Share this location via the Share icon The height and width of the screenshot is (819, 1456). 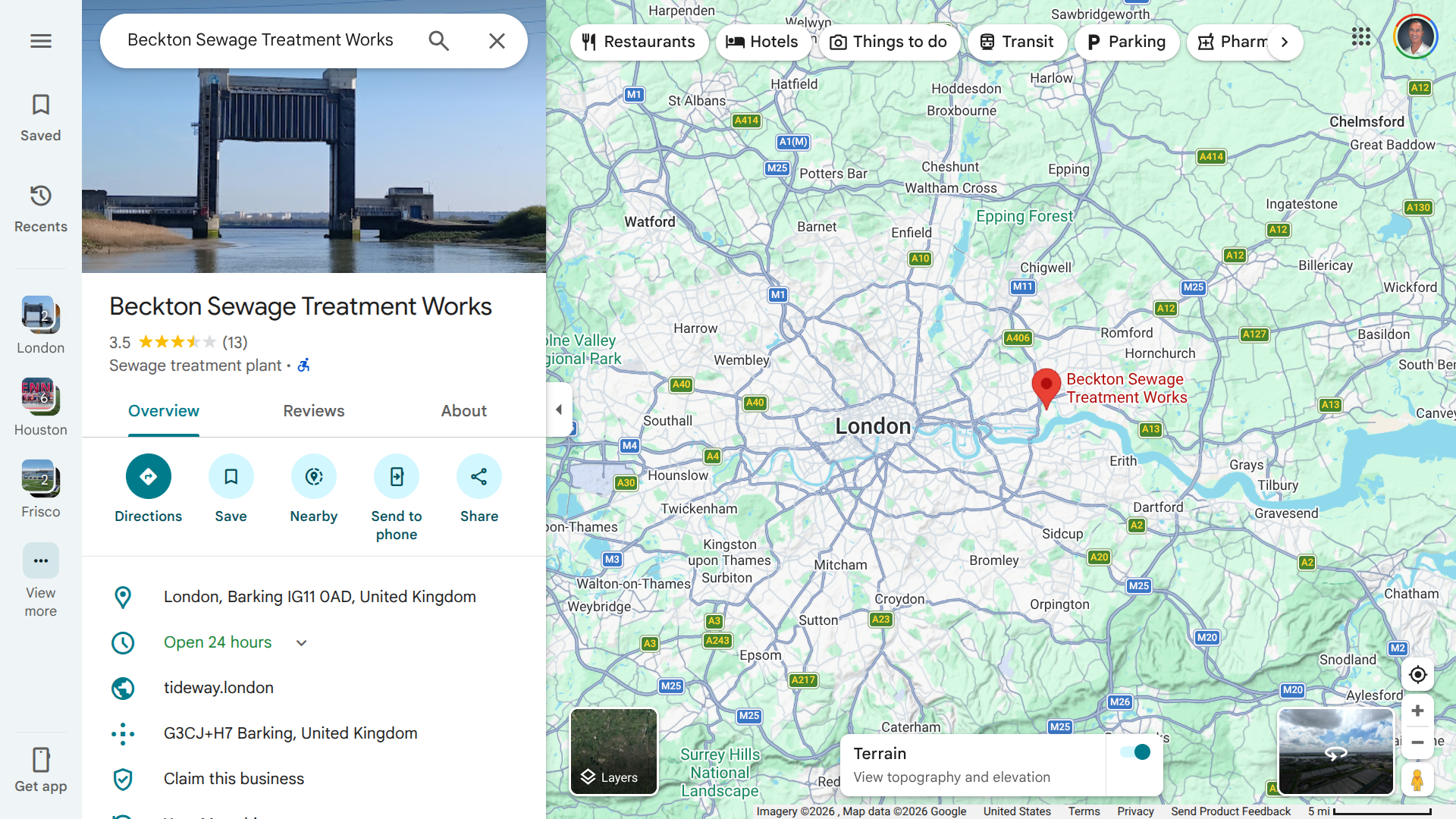[479, 476]
